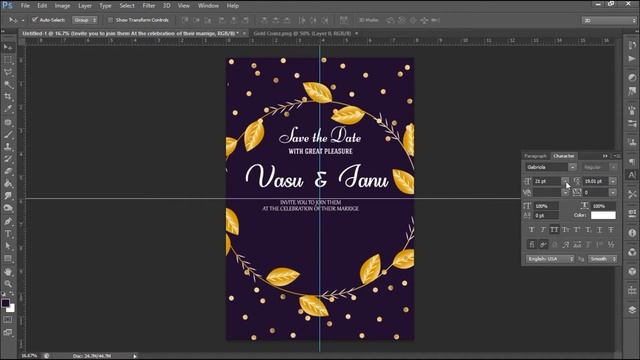The width and height of the screenshot is (640, 360).
Task: Select the History Brush tool
Action: pyautogui.click(x=8, y=159)
